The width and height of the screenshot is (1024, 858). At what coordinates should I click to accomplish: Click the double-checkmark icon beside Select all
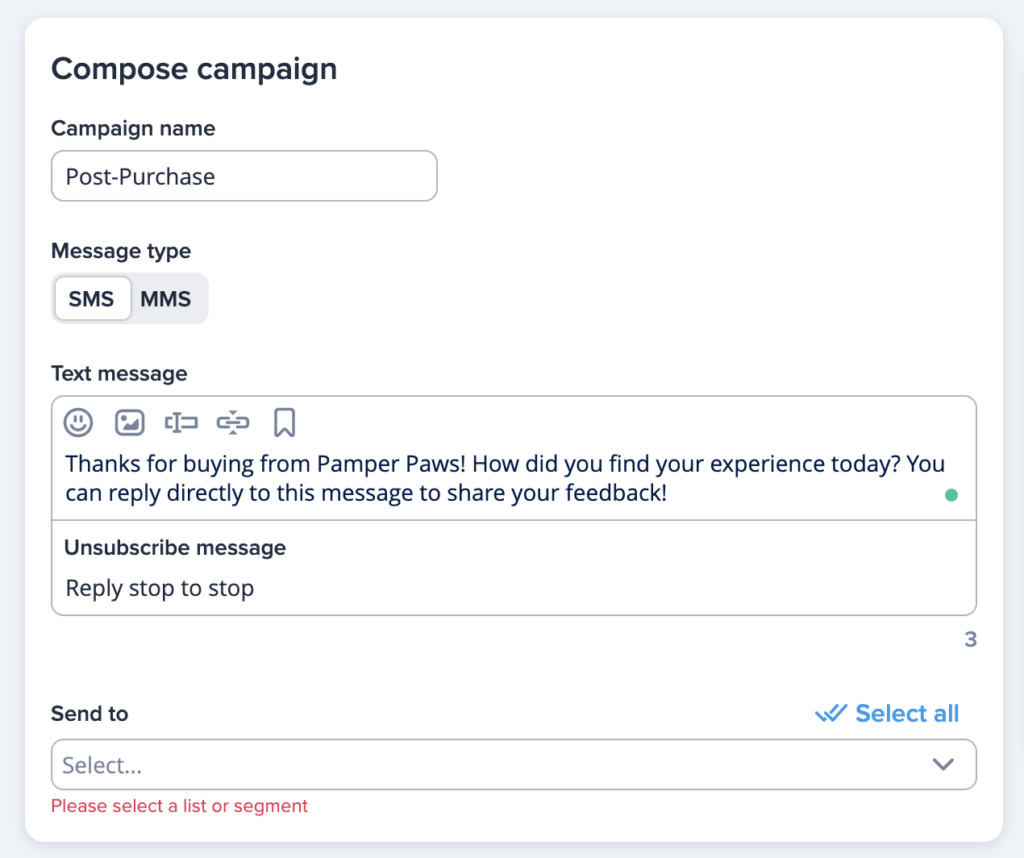(x=831, y=713)
